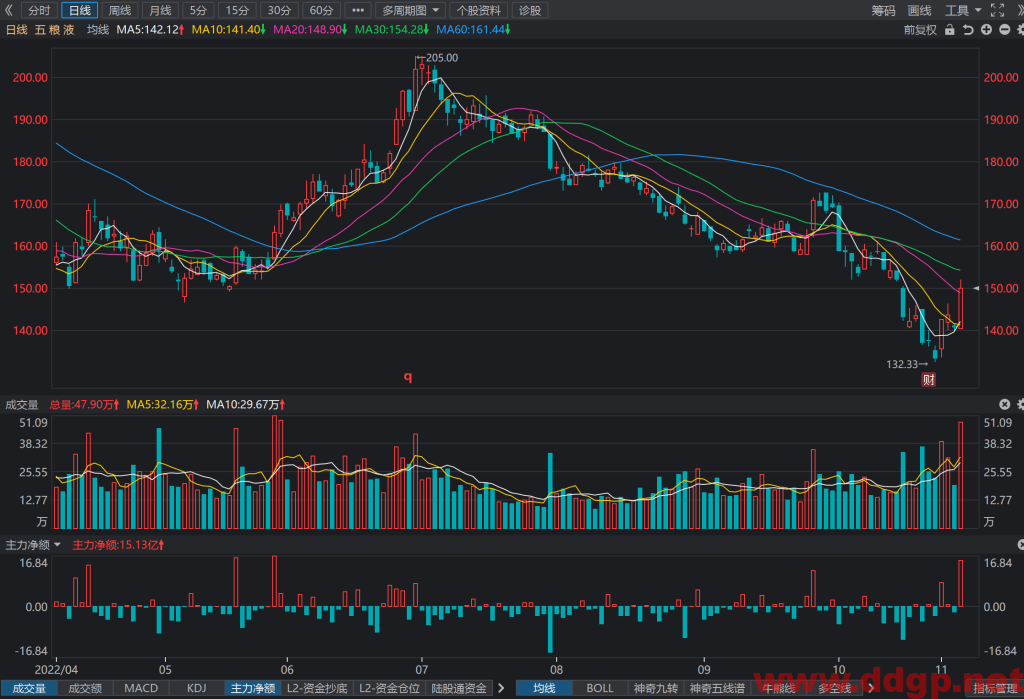Click the MA30:154.28 legend label
The image size is (1024, 699).
coord(392,29)
